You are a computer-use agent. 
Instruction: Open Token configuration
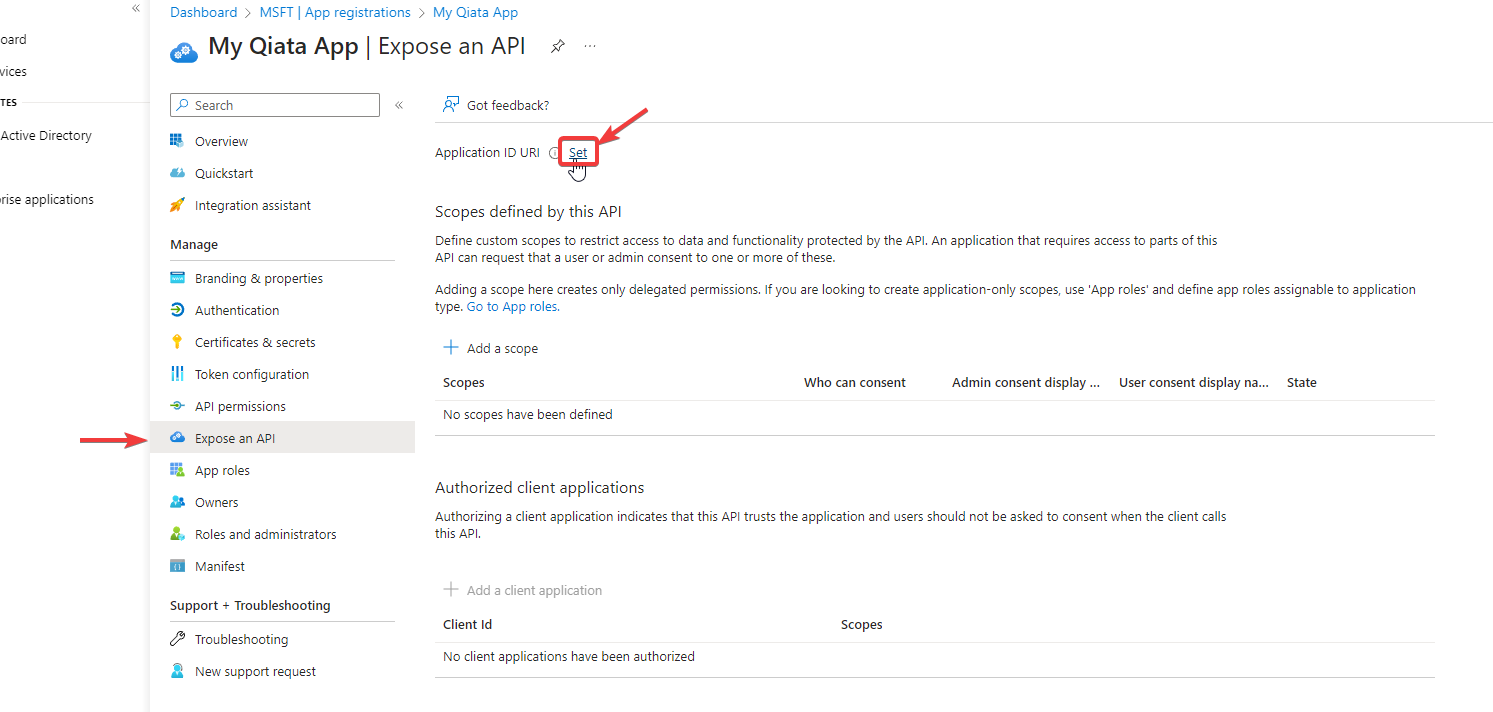(x=251, y=373)
